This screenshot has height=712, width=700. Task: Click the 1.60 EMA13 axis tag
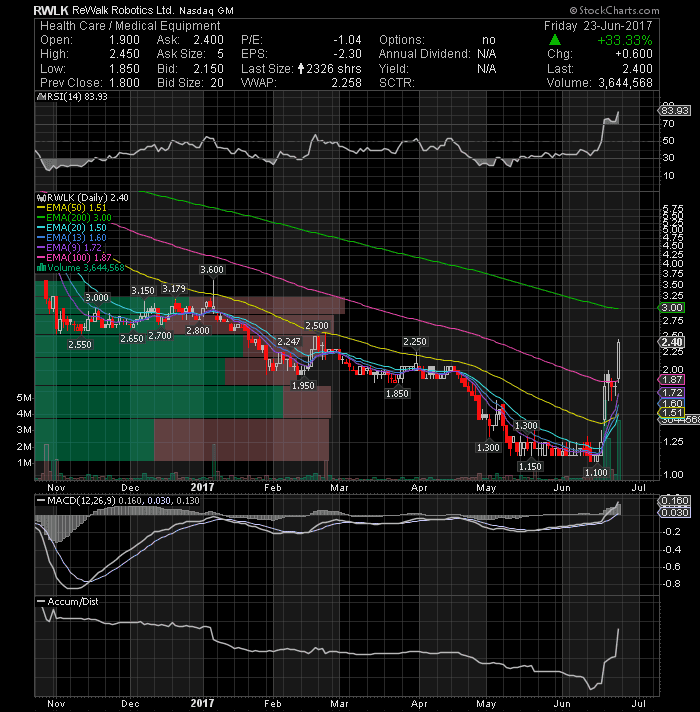pos(671,403)
